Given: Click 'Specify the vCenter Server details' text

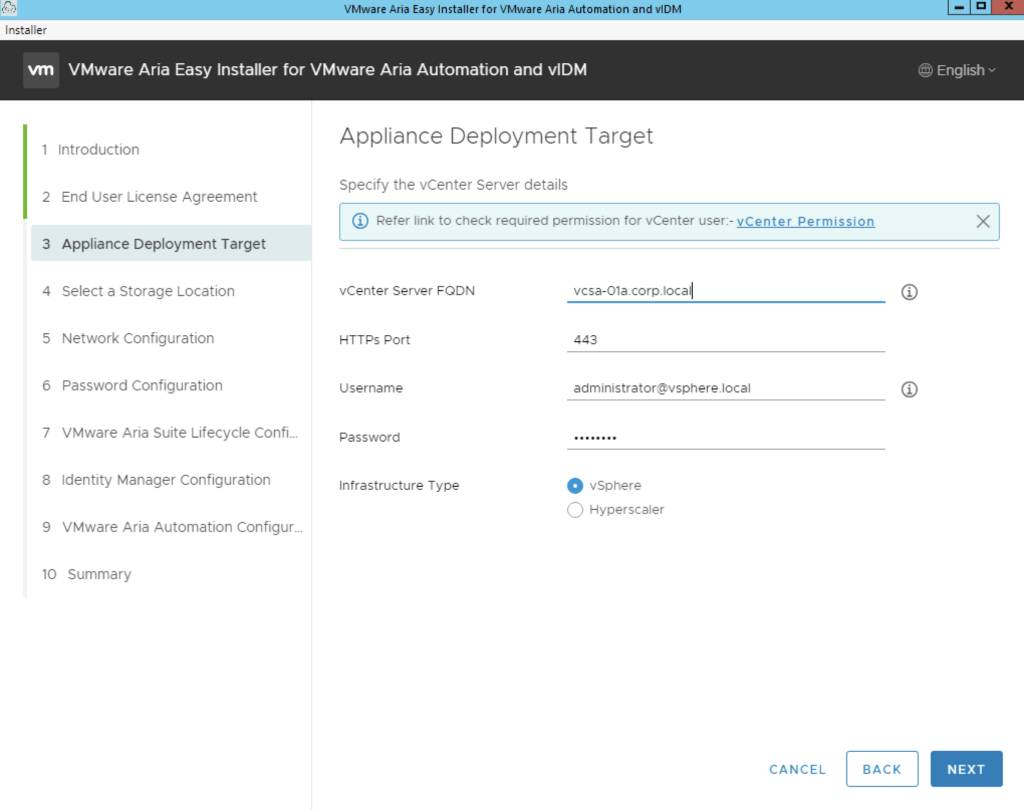Looking at the screenshot, I should tap(453, 185).
